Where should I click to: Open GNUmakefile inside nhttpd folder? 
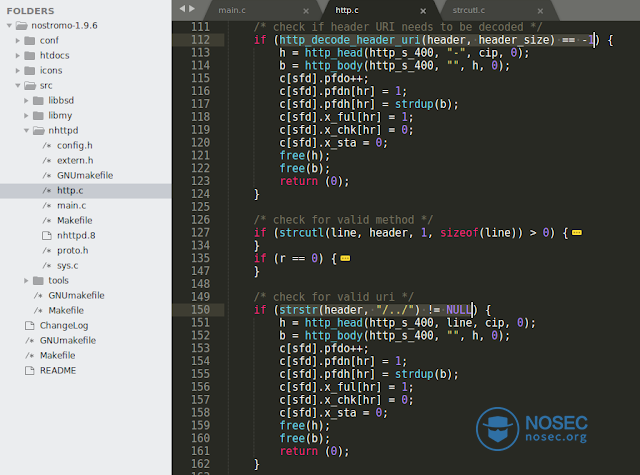tap(85, 175)
